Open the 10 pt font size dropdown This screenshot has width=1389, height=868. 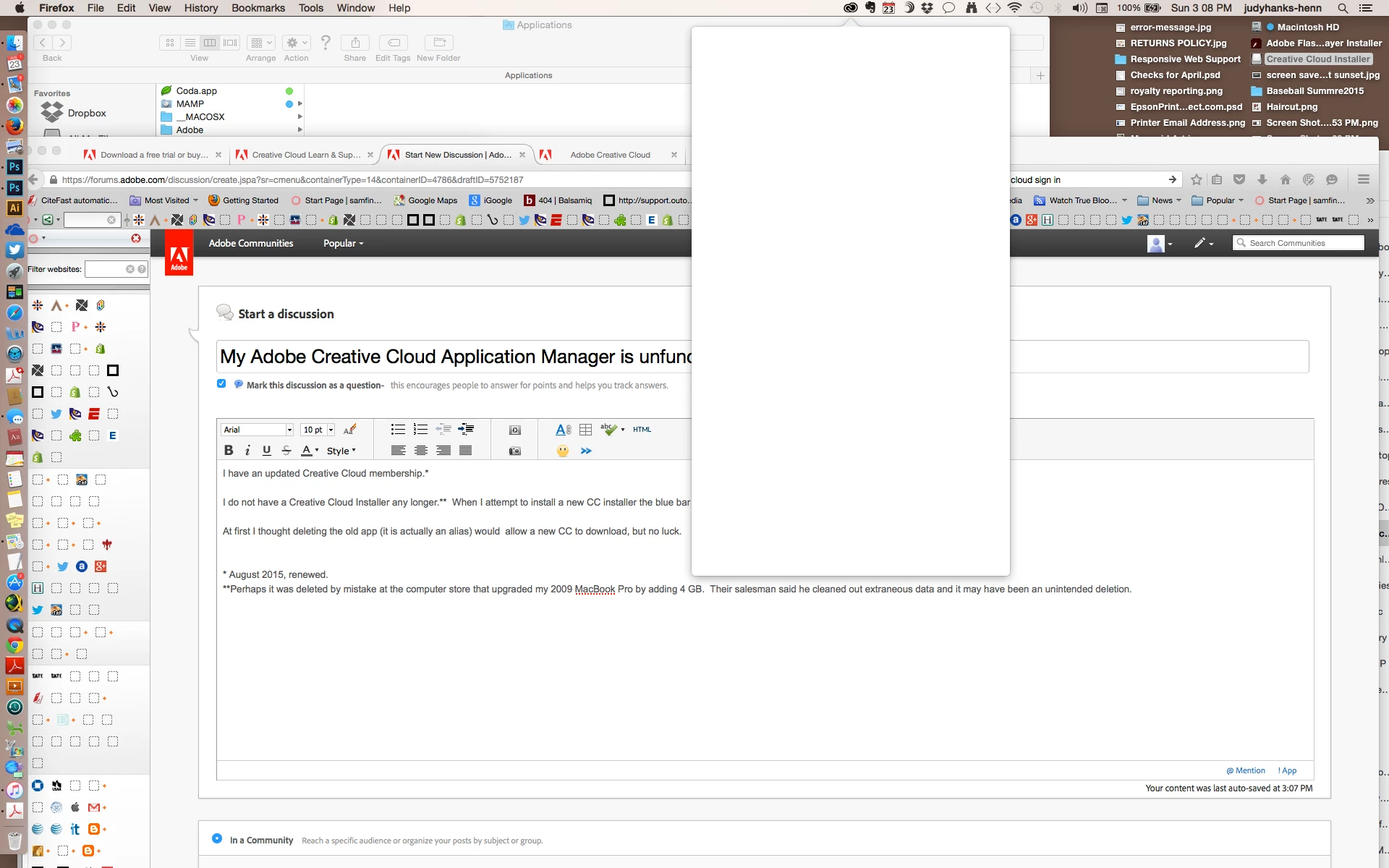331,430
